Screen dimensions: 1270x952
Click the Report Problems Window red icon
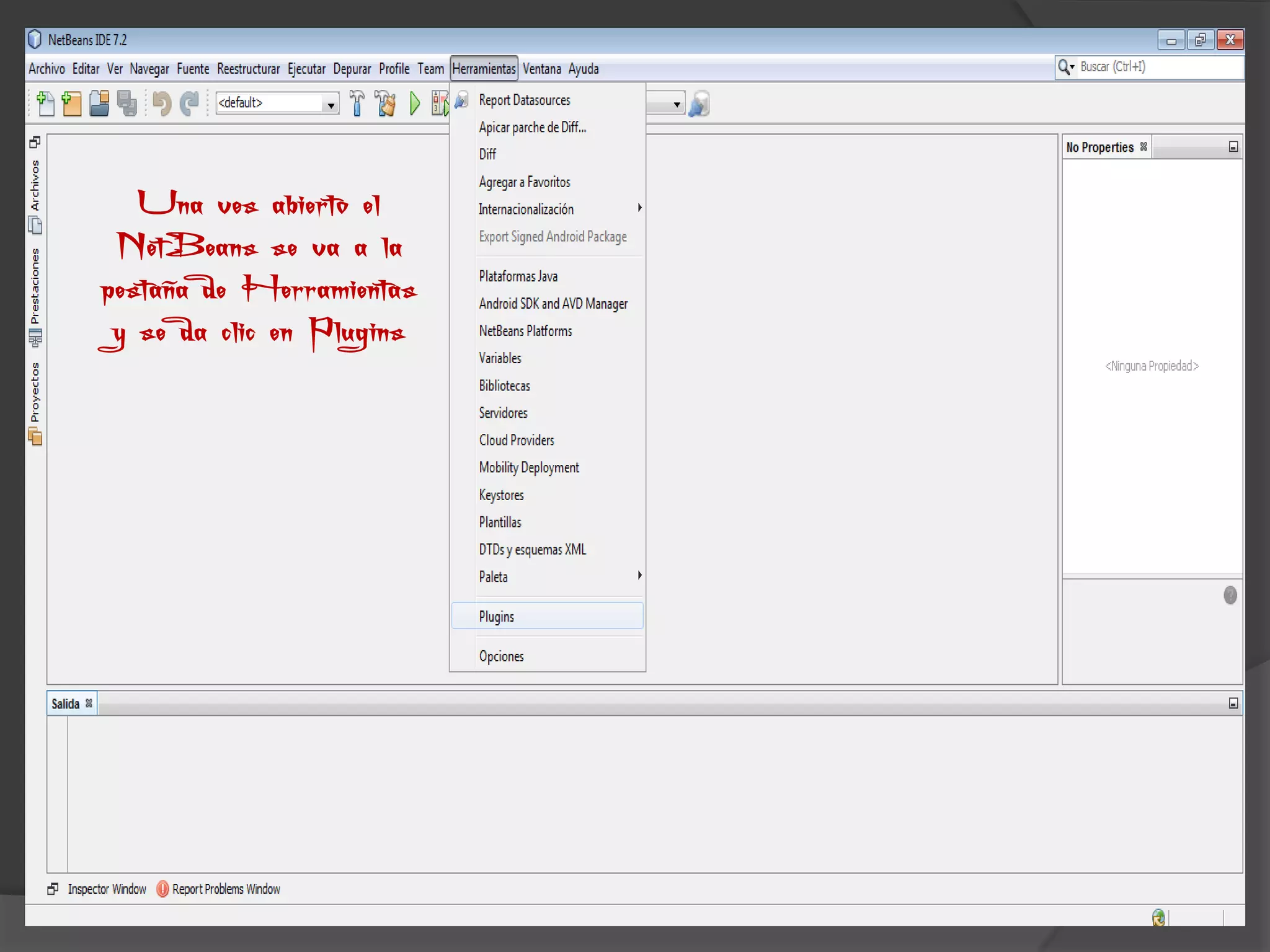point(162,889)
